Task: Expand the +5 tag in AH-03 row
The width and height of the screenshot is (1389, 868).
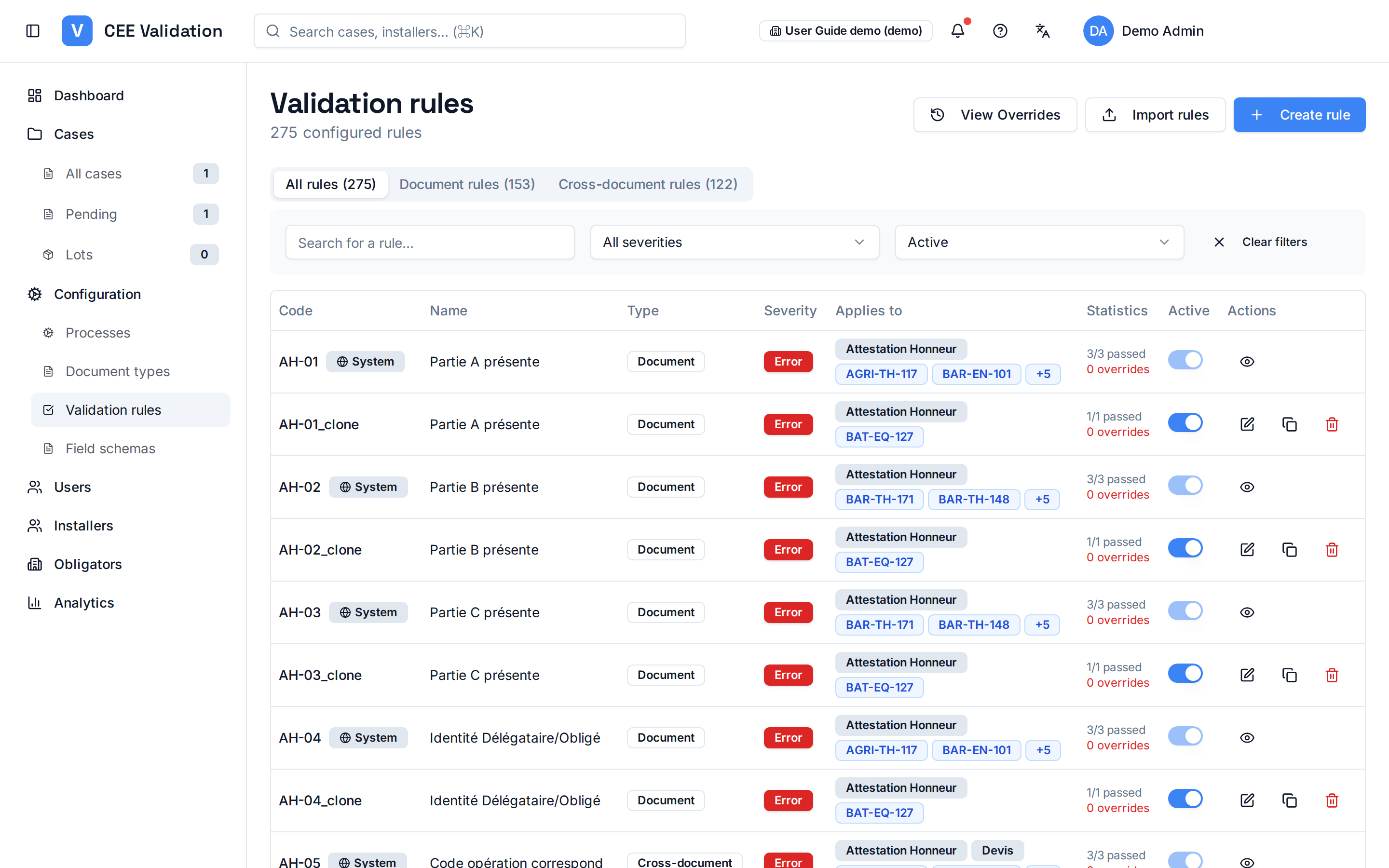Action: pyautogui.click(x=1042, y=624)
